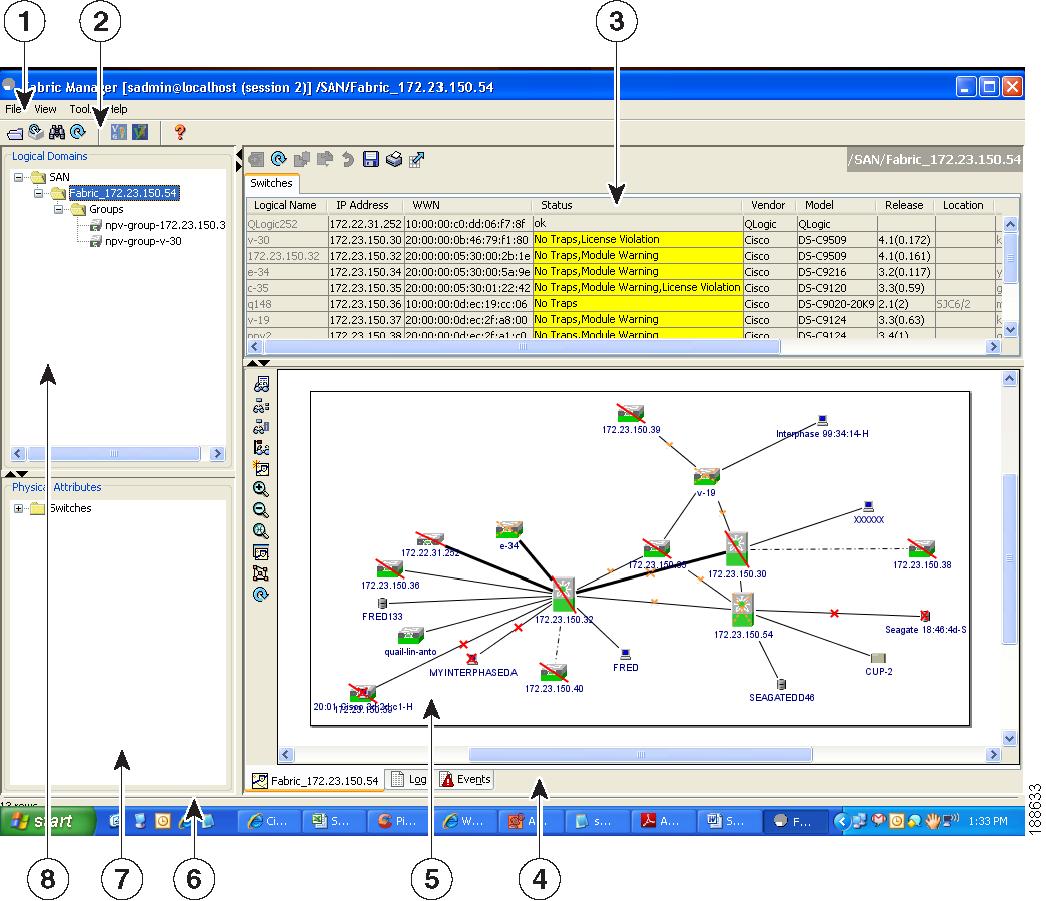
Task: Open the View menu
Action: (45, 109)
